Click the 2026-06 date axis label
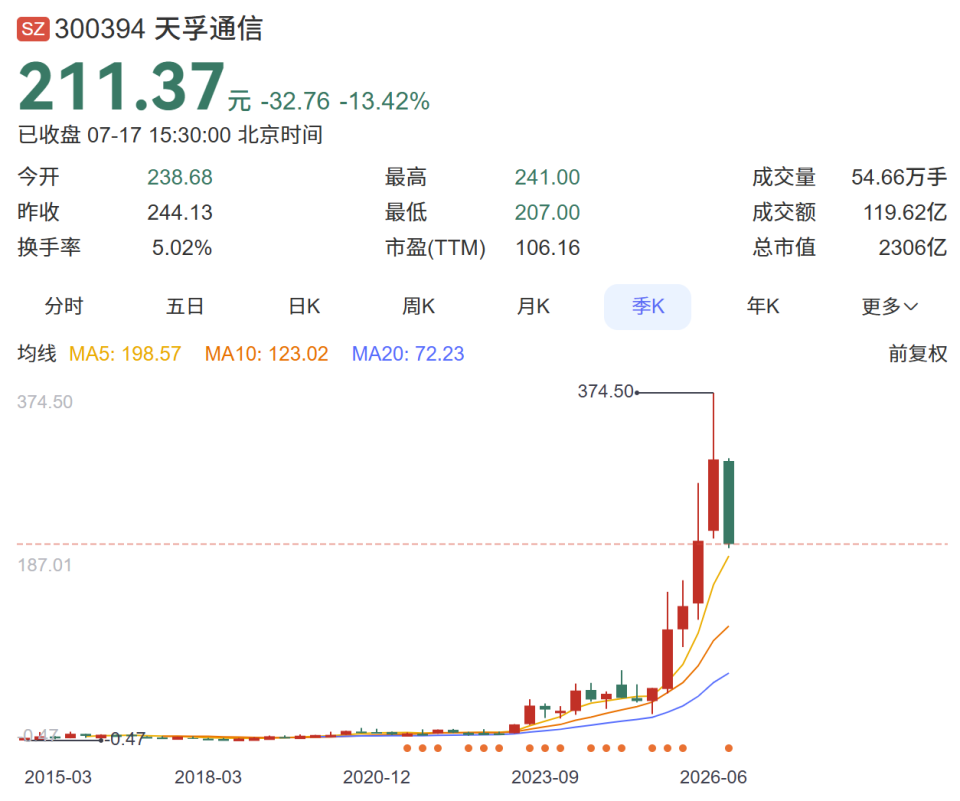This screenshot has height=801, width=960. coord(713,777)
